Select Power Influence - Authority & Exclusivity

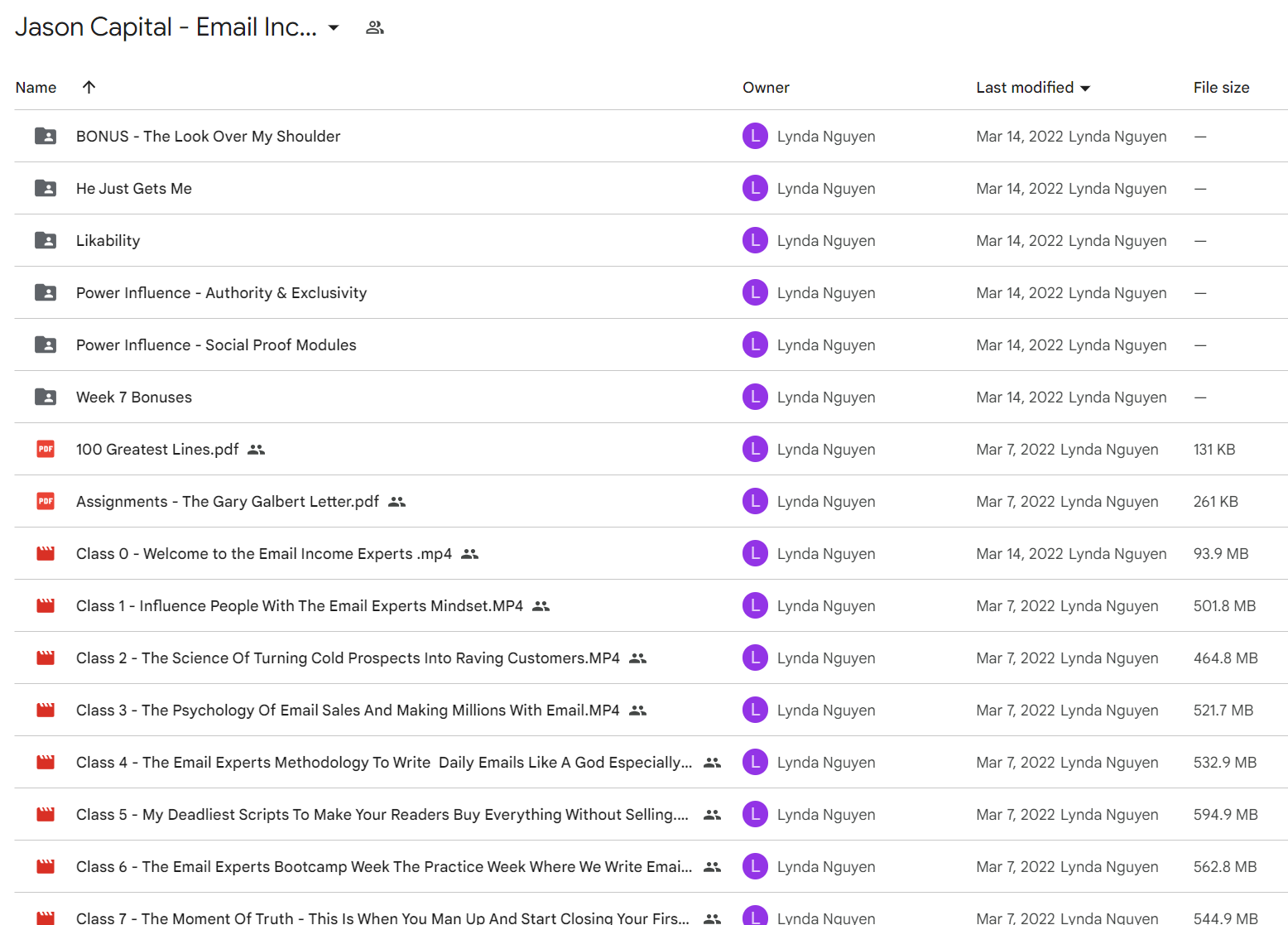tap(222, 292)
